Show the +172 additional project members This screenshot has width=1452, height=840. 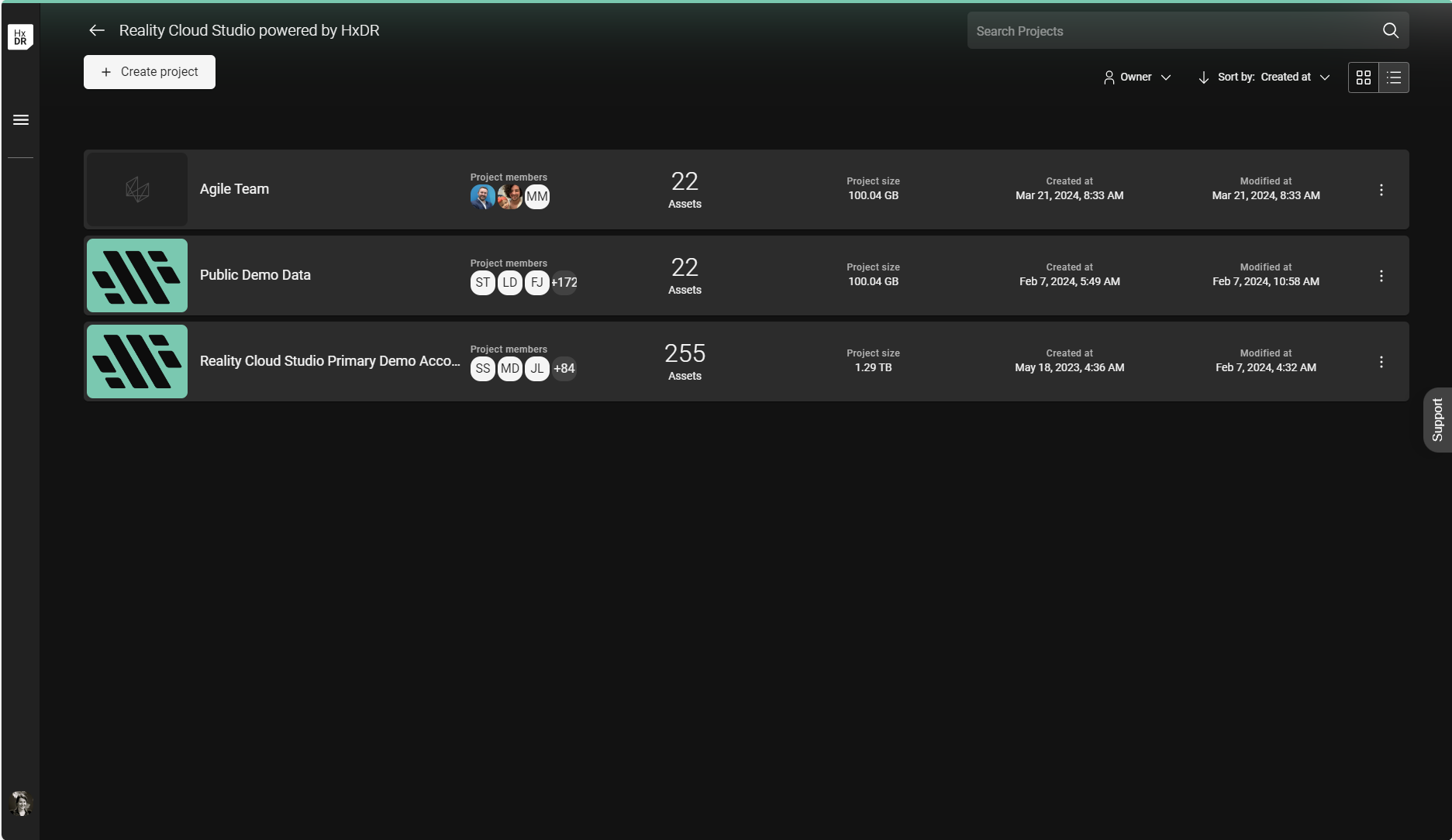(564, 283)
